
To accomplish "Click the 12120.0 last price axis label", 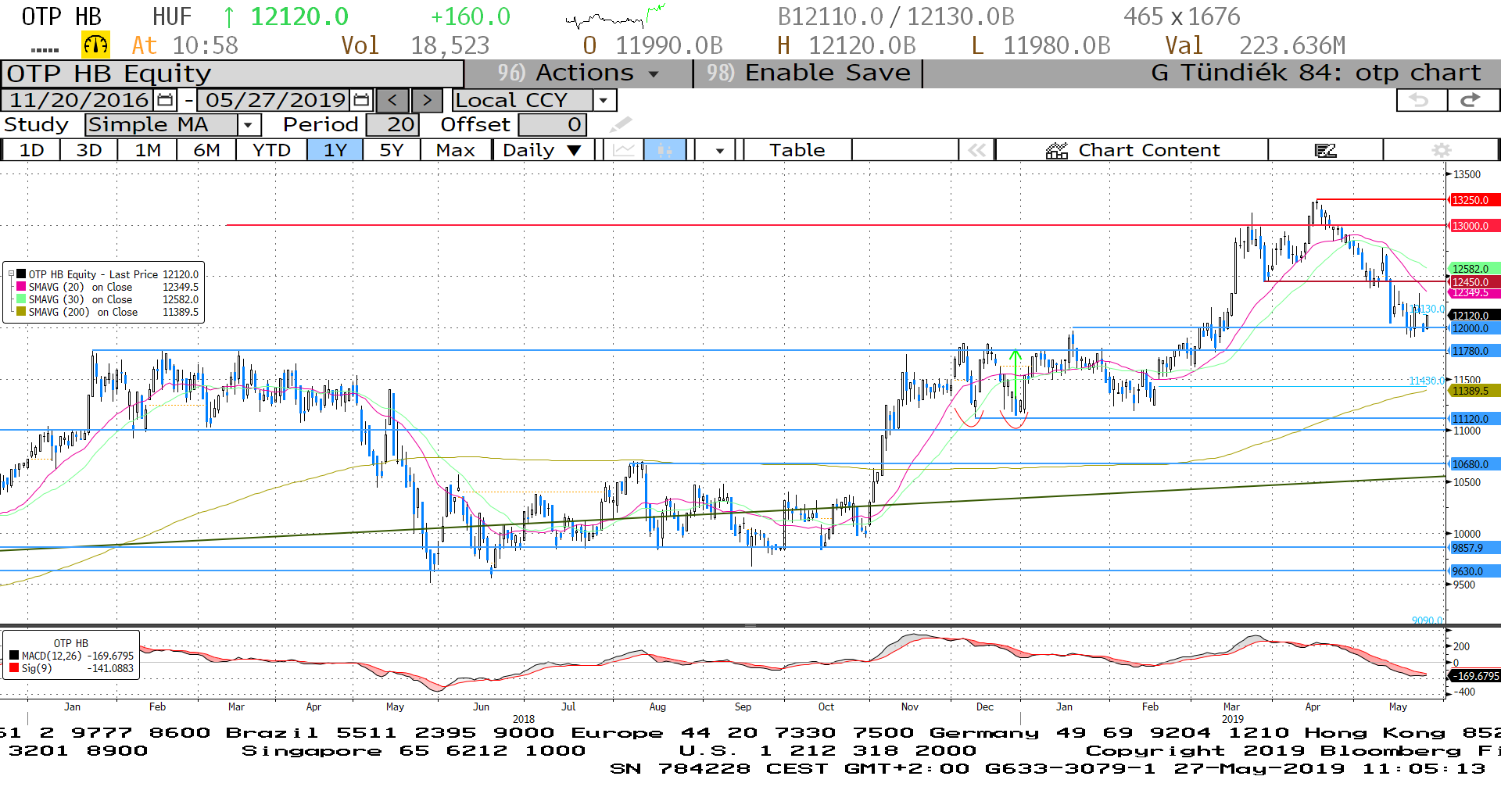I will (1474, 316).
